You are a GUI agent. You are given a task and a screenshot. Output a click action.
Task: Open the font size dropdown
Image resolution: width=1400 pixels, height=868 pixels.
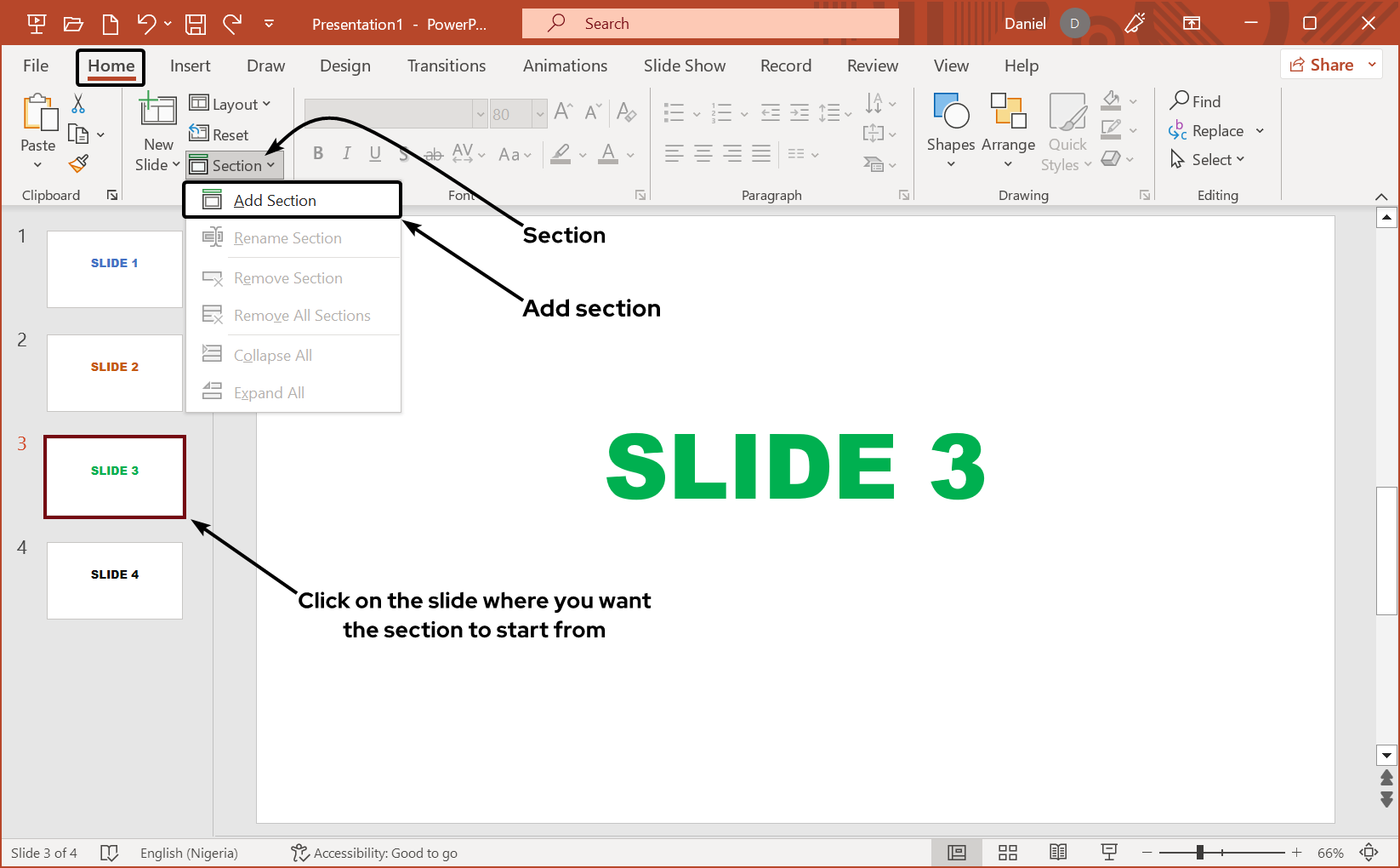point(539,113)
